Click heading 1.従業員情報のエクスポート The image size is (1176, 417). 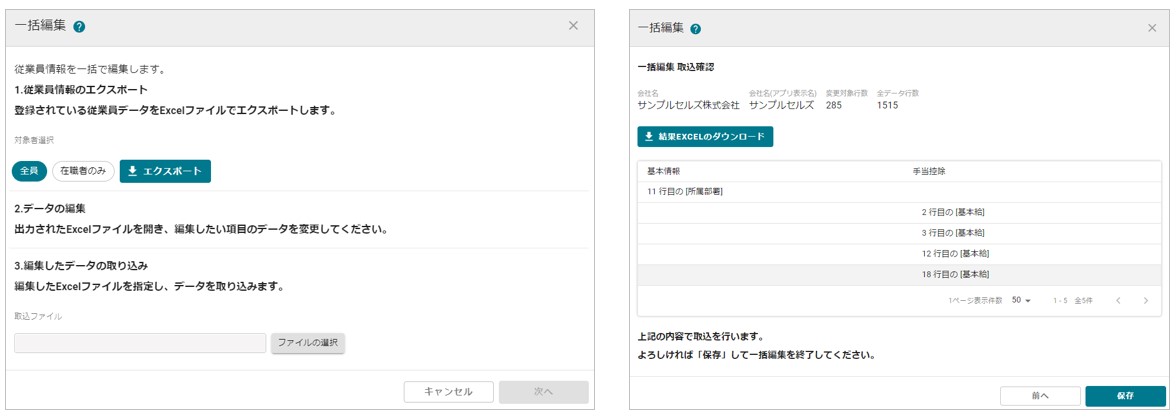(81, 90)
